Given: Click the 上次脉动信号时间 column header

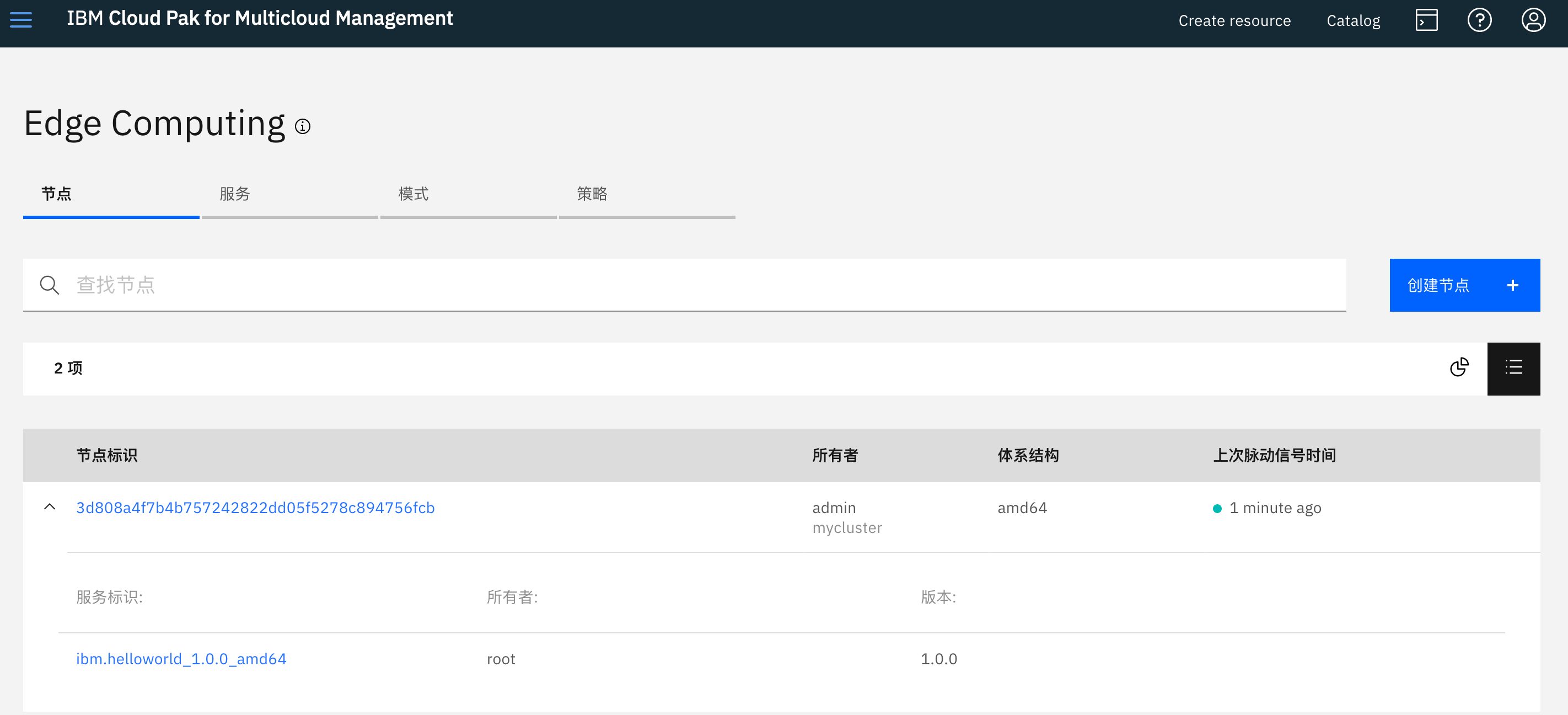Looking at the screenshot, I should 1274,455.
